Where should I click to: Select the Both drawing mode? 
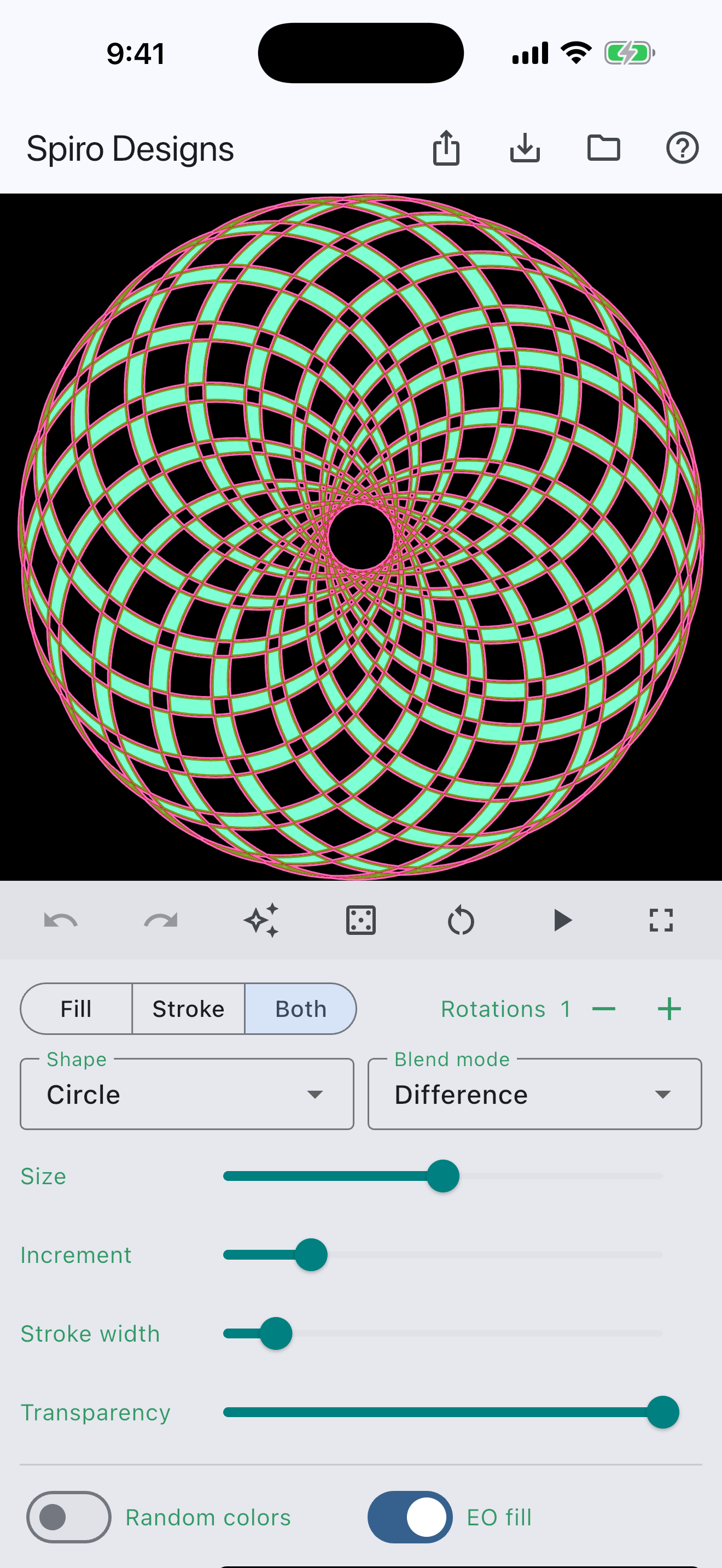pyautogui.click(x=301, y=1009)
